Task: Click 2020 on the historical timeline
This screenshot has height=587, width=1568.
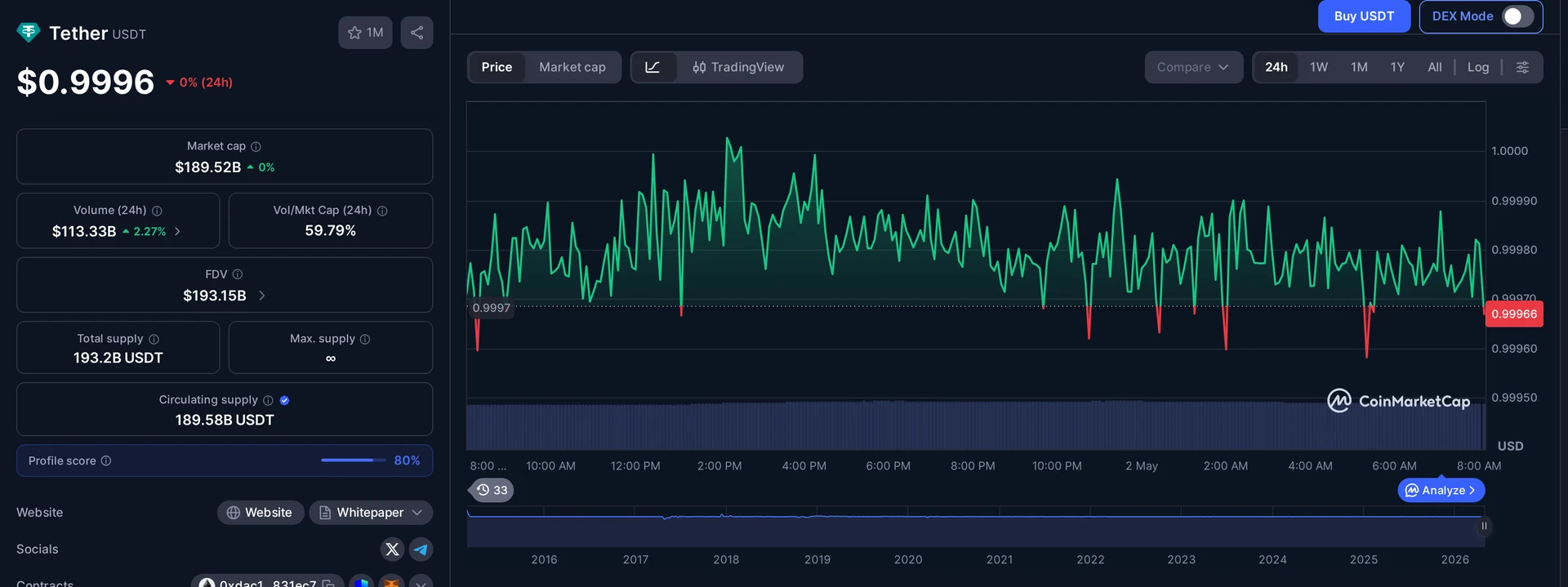Action: click(x=908, y=560)
